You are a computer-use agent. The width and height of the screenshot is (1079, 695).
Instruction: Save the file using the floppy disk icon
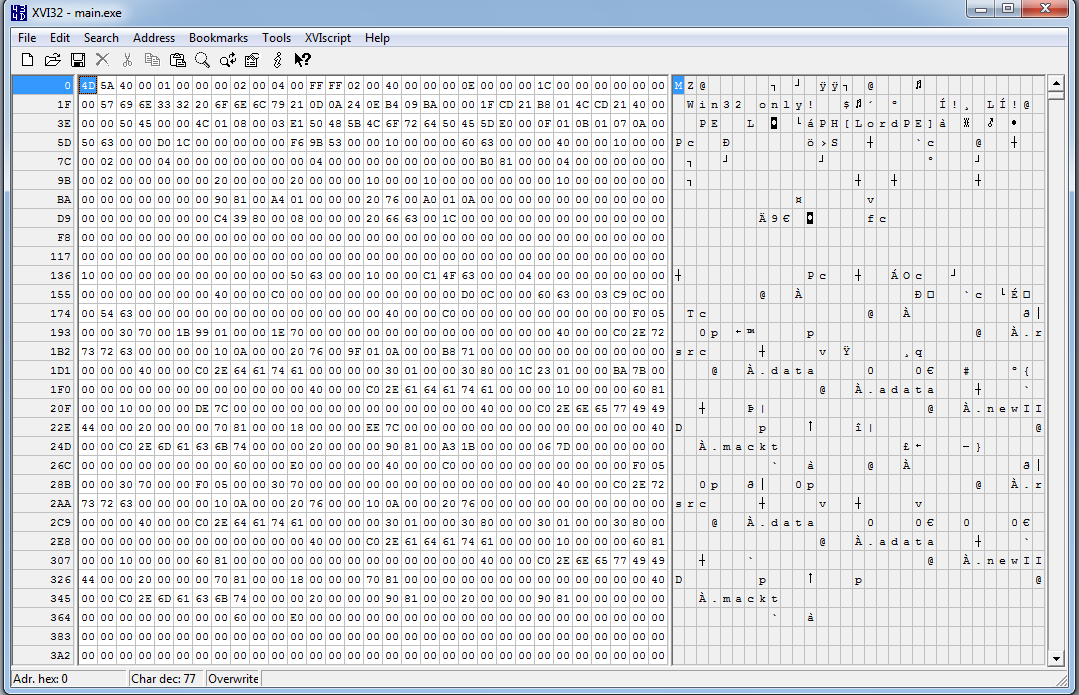coord(78,60)
